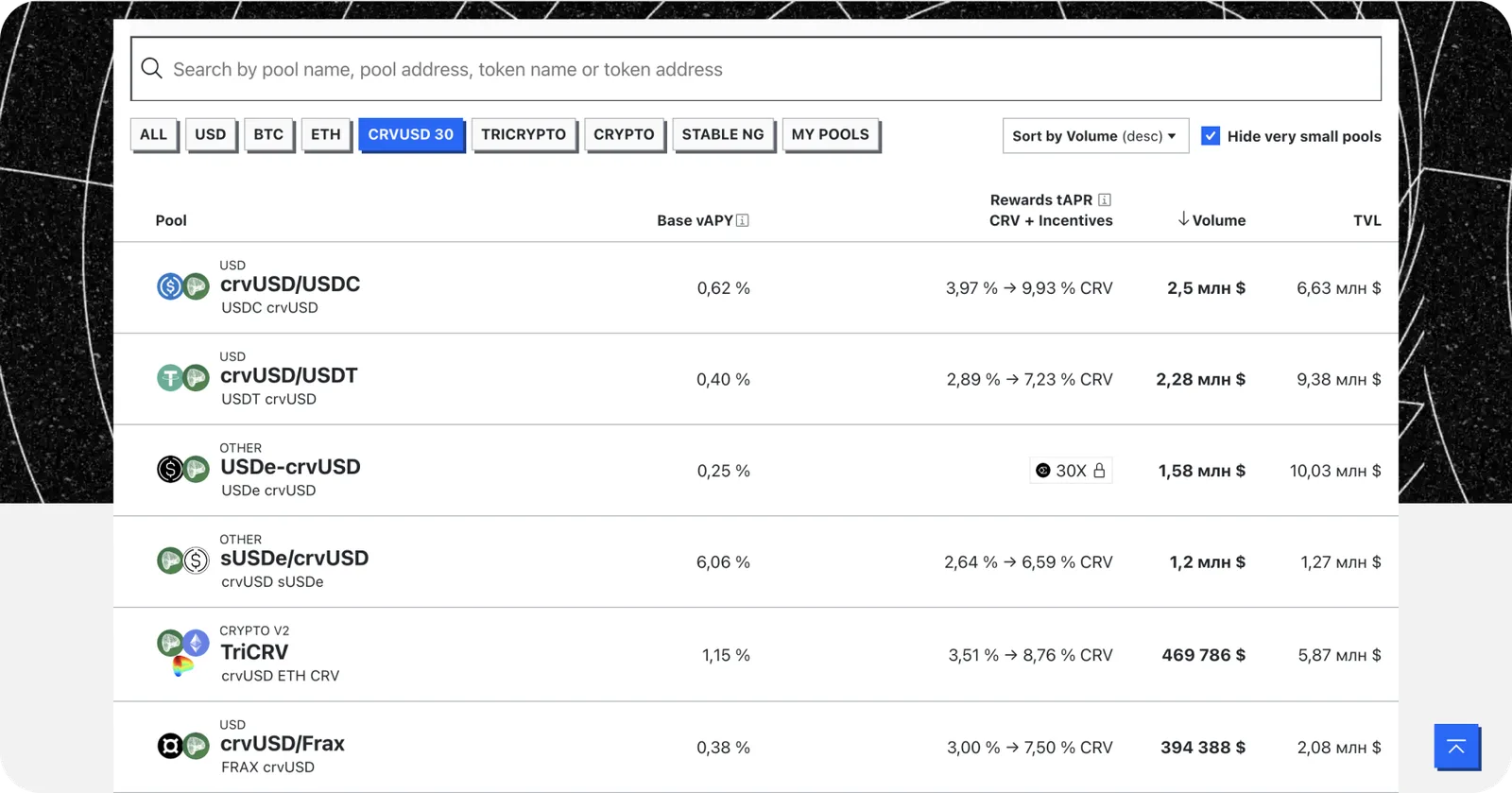Click the Rewards tAPR info icon

point(1105,199)
